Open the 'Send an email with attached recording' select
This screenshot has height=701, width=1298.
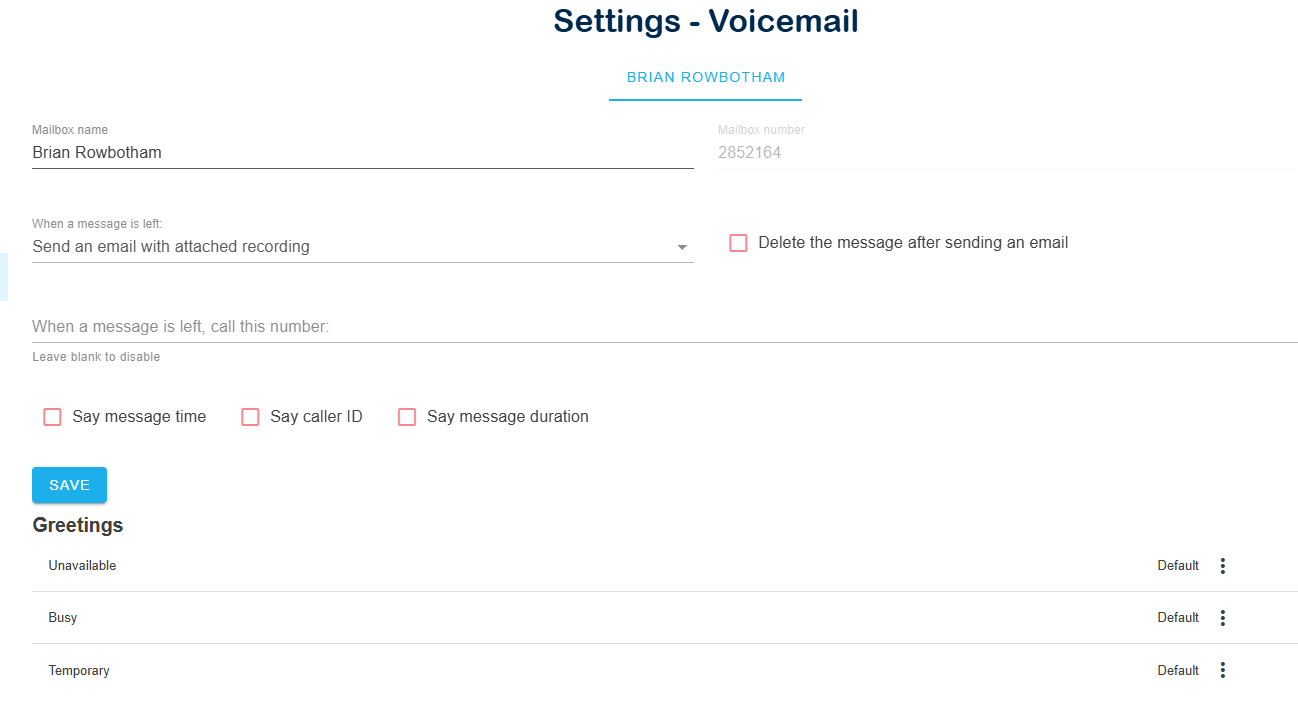(362, 246)
